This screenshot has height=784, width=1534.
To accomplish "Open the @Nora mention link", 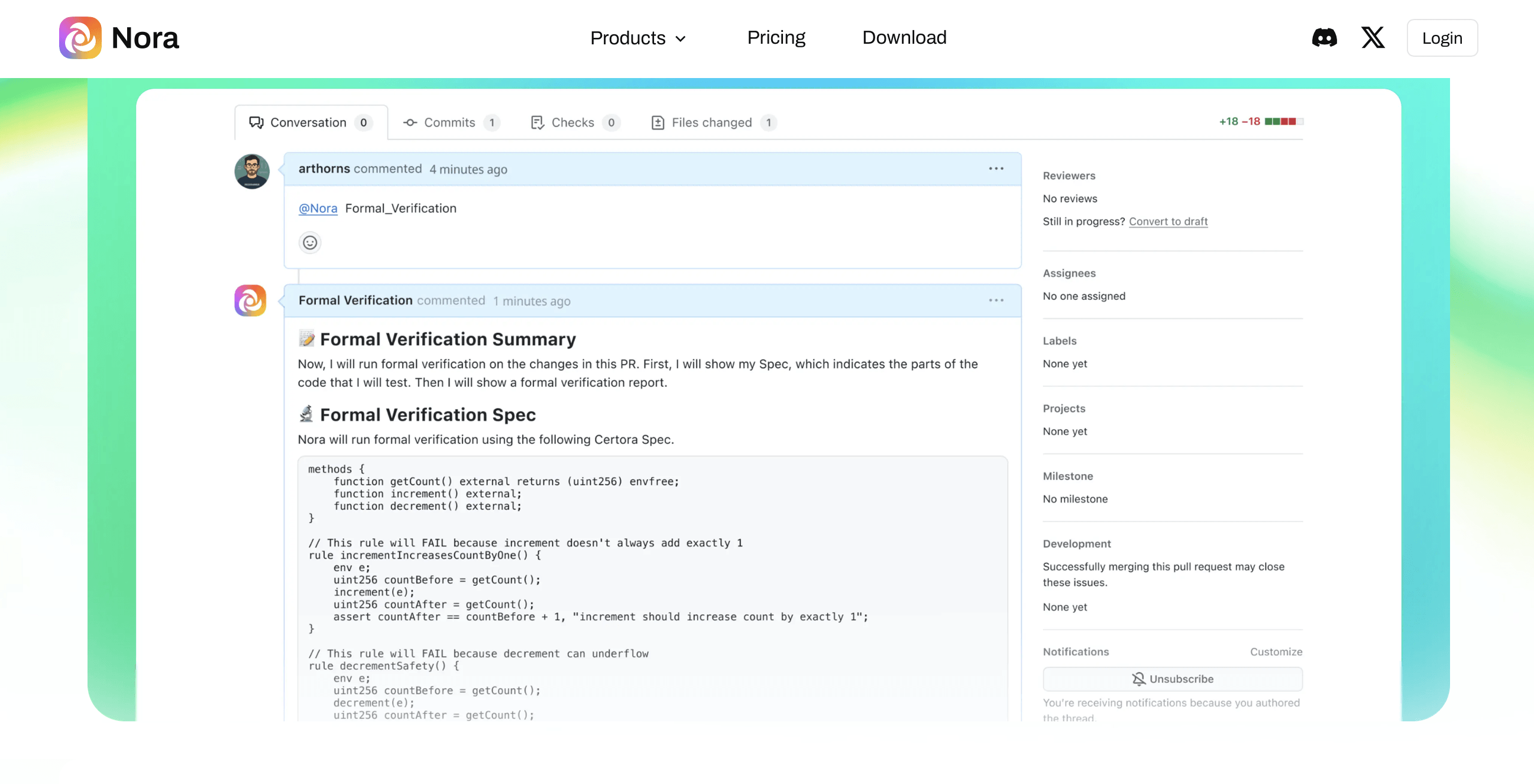I will tap(318, 208).
